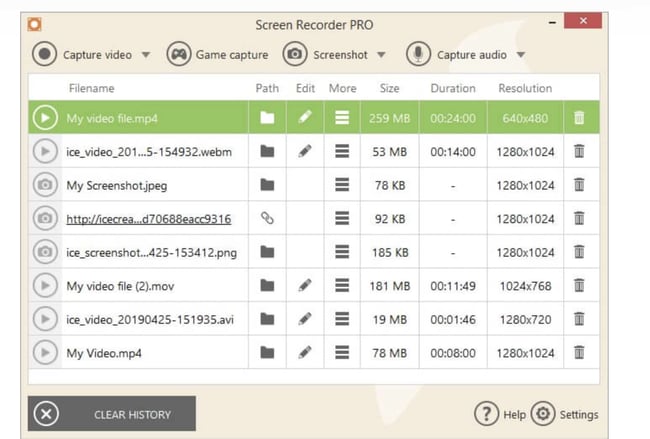Click the Game capture gamepad icon
Screen dimensions: 650x439
click(x=179, y=55)
